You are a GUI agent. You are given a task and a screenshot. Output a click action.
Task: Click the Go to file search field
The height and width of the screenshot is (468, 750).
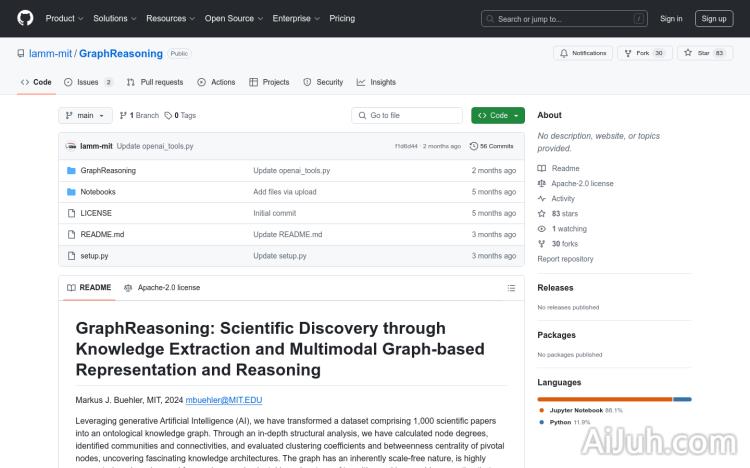click(407, 116)
